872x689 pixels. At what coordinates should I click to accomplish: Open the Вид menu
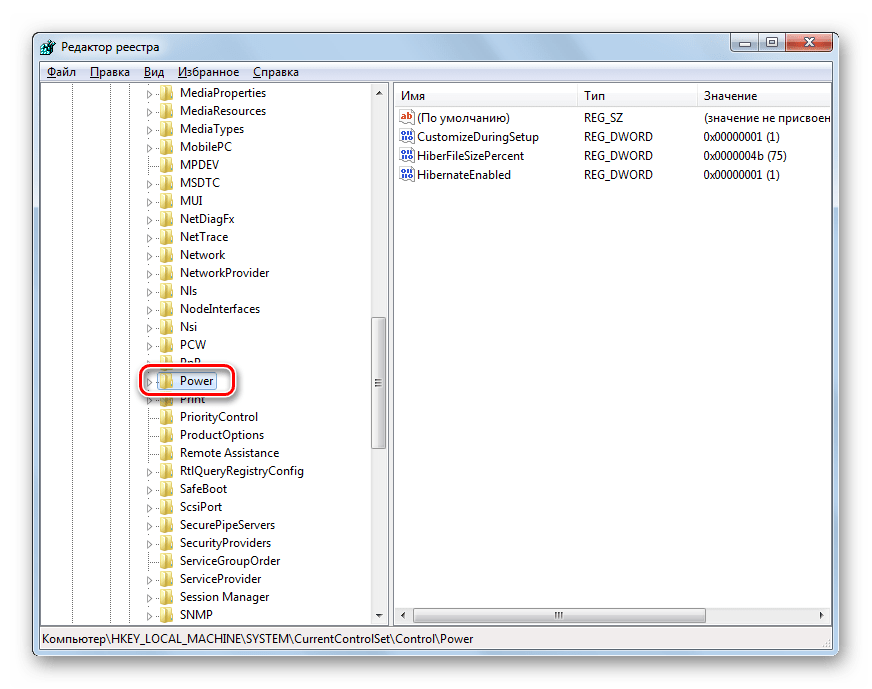coord(153,72)
